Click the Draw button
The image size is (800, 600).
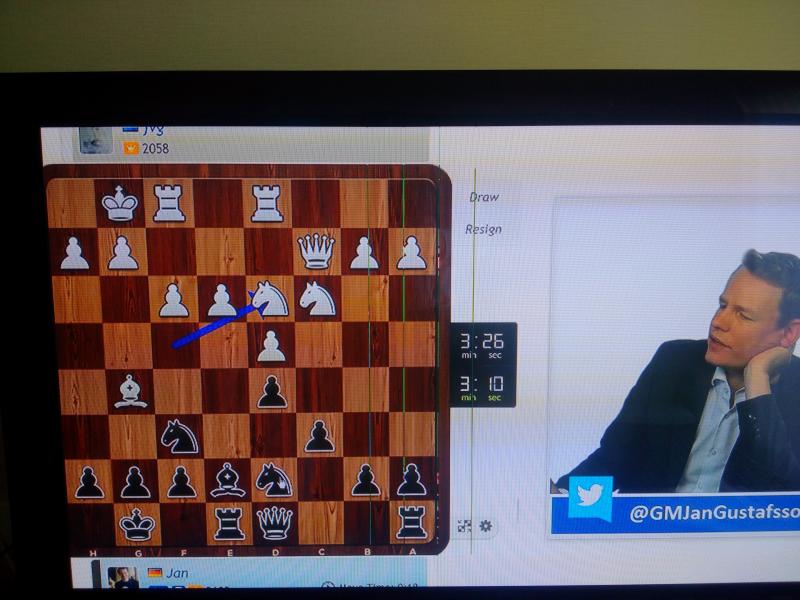point(483,198)
